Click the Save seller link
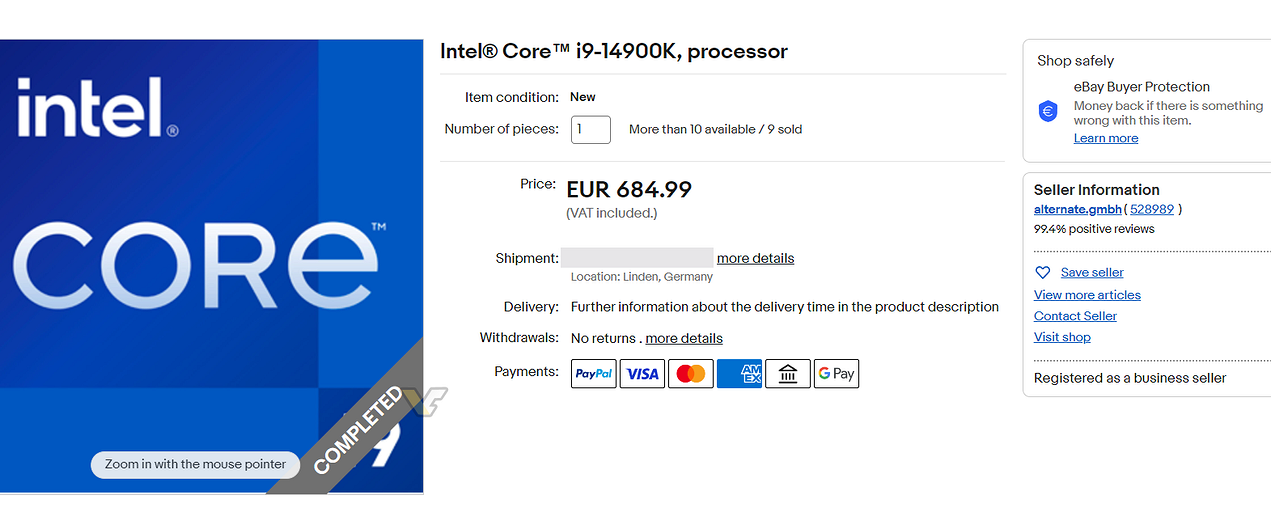The height and width of the screenshot is (512, 1271). [1092, 272]
